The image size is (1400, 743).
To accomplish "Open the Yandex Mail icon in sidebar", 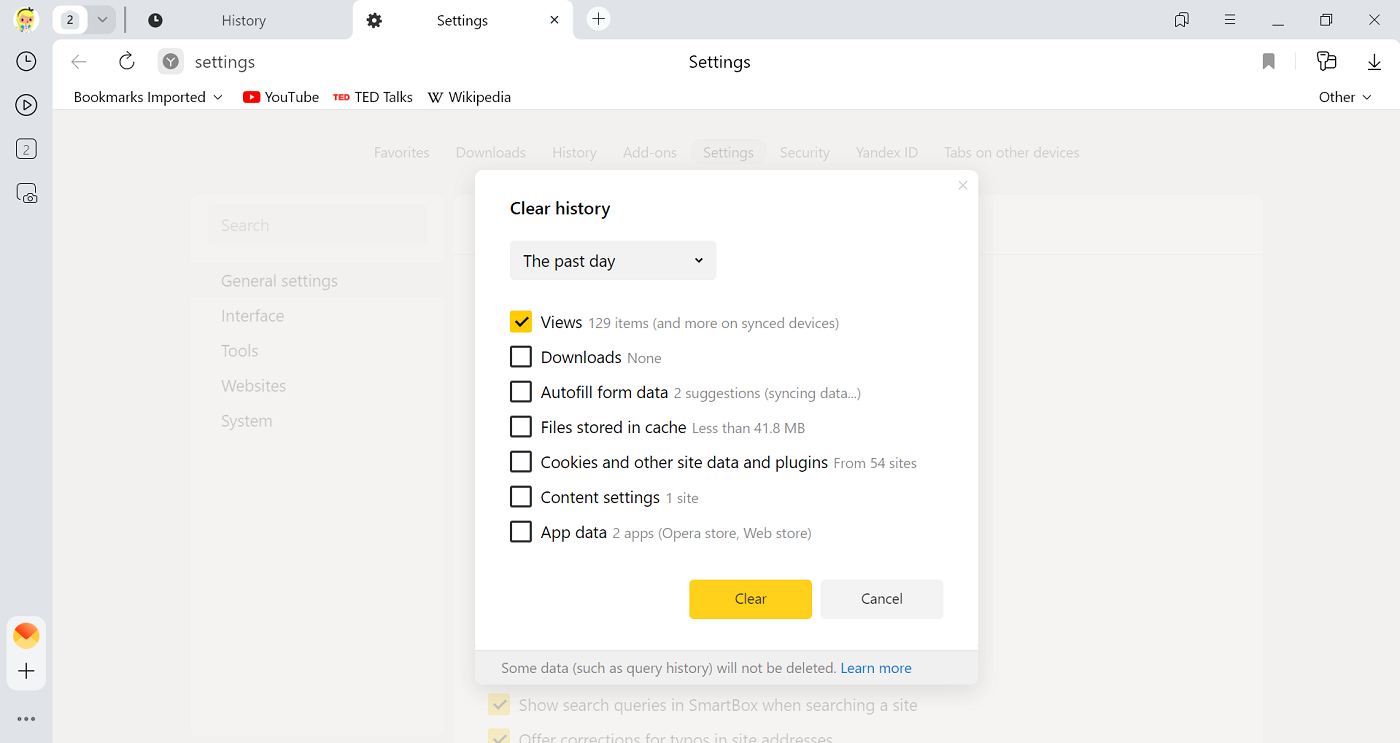I will click(x=26, y=635).
